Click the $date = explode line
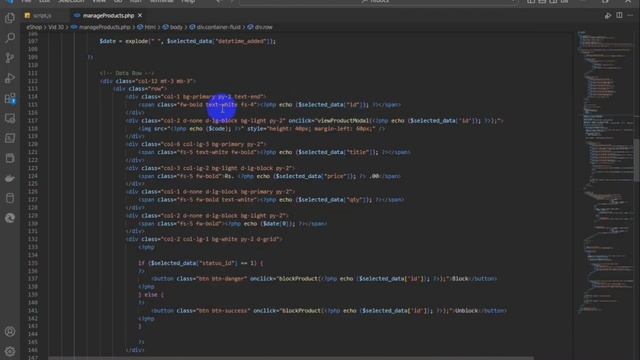 click(187, 41)
